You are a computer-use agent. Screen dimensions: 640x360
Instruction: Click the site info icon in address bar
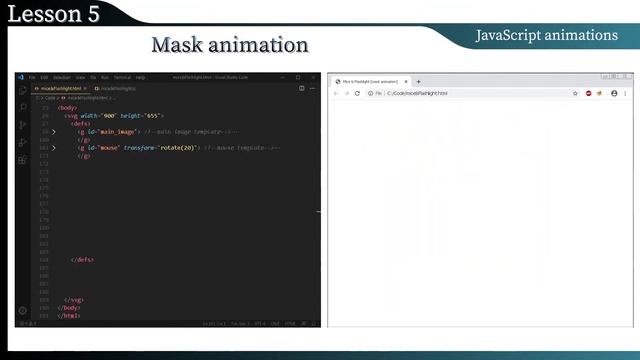tap(370, 93)
